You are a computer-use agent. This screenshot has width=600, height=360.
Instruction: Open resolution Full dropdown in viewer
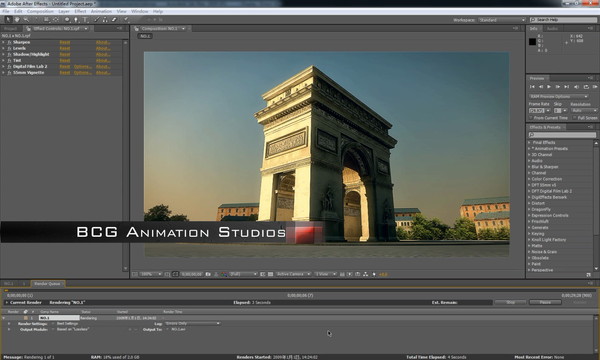coord(243,274)
